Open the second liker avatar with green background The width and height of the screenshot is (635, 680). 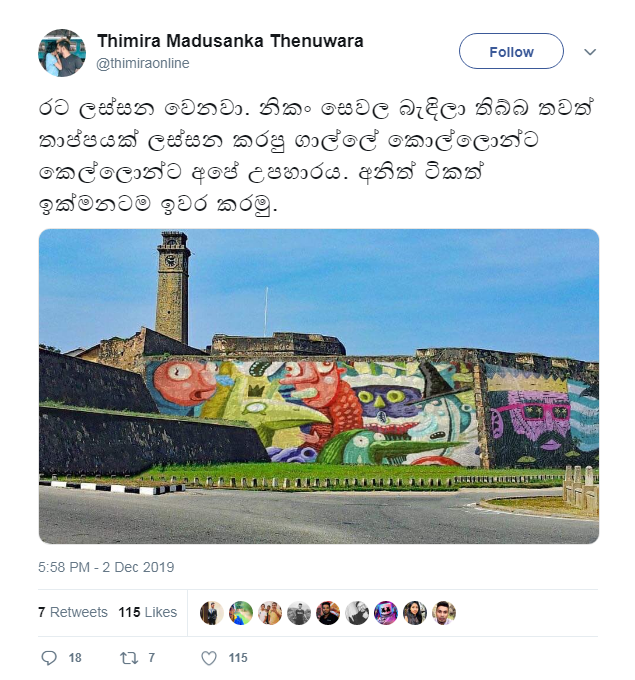[241, 613]
